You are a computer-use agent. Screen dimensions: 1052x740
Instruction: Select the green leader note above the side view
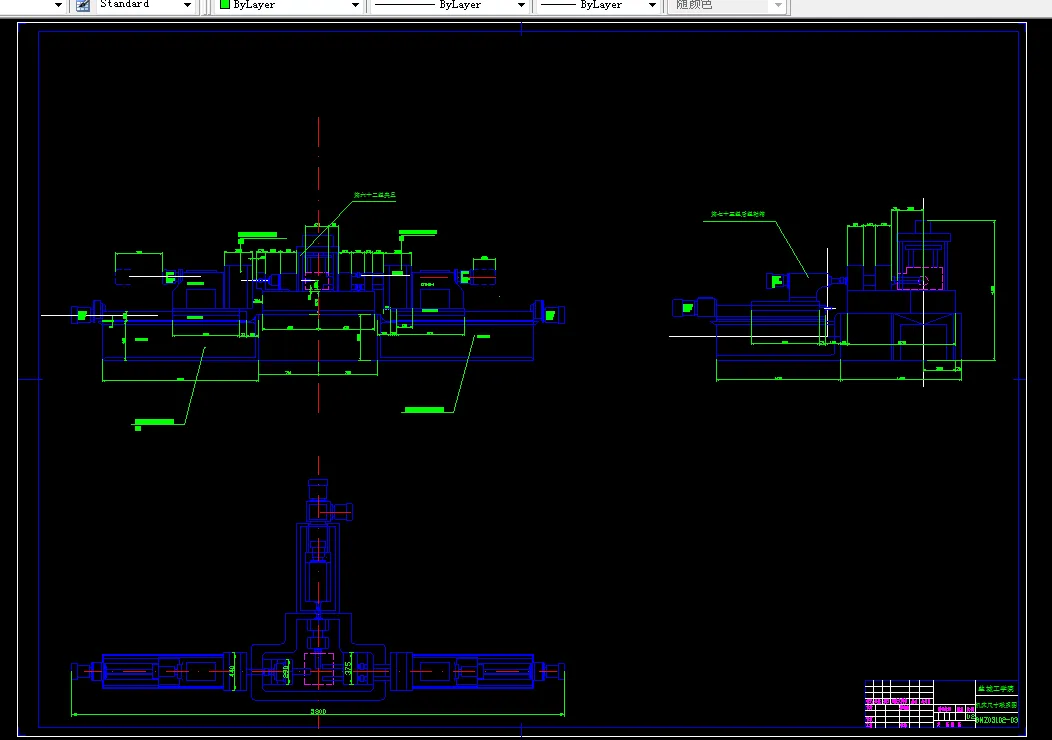[x=738, y=215]
